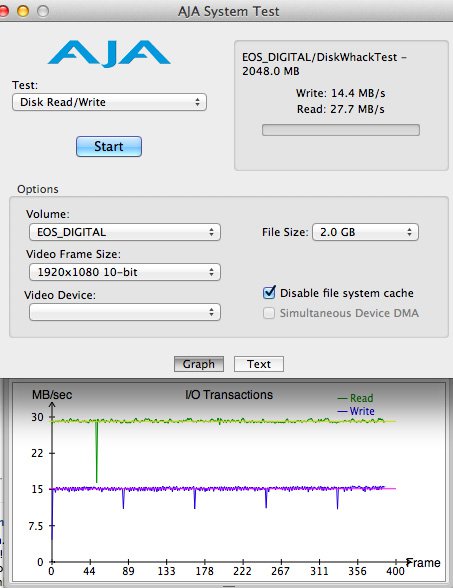Click the File Size label
Viewport: 453px width, 588px height.
[285, 232]
